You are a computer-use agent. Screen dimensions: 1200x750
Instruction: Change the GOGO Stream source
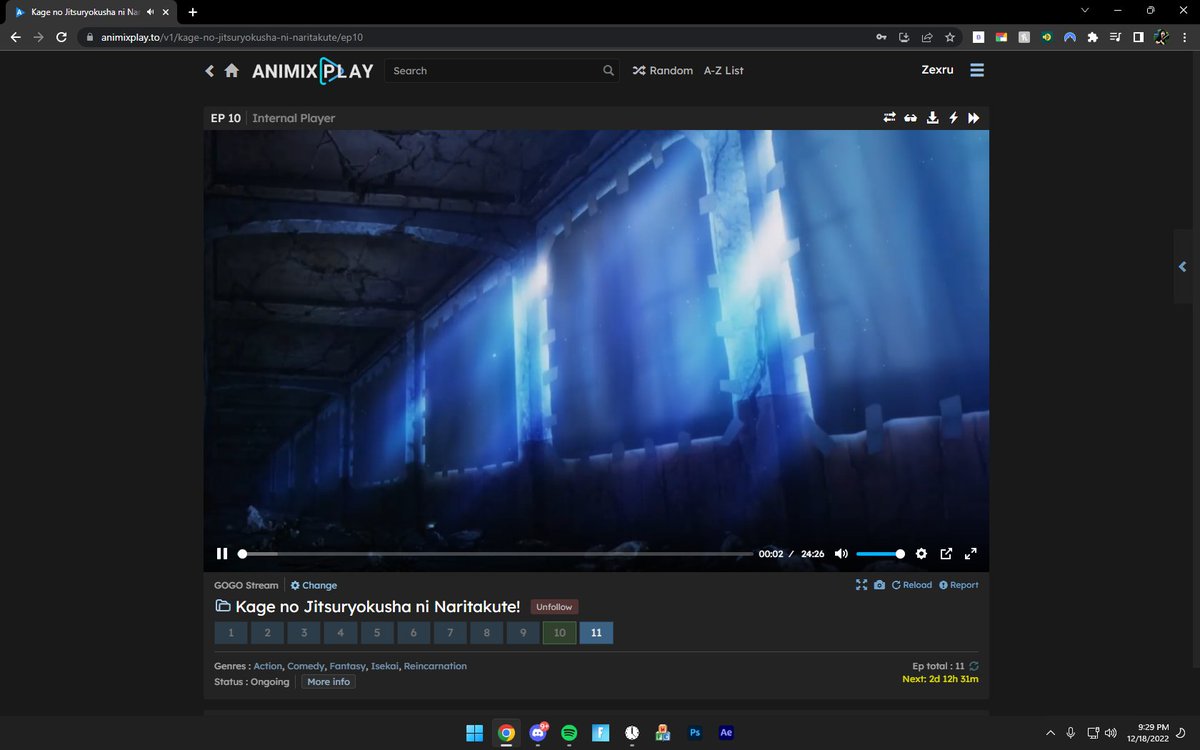(314, 585)
